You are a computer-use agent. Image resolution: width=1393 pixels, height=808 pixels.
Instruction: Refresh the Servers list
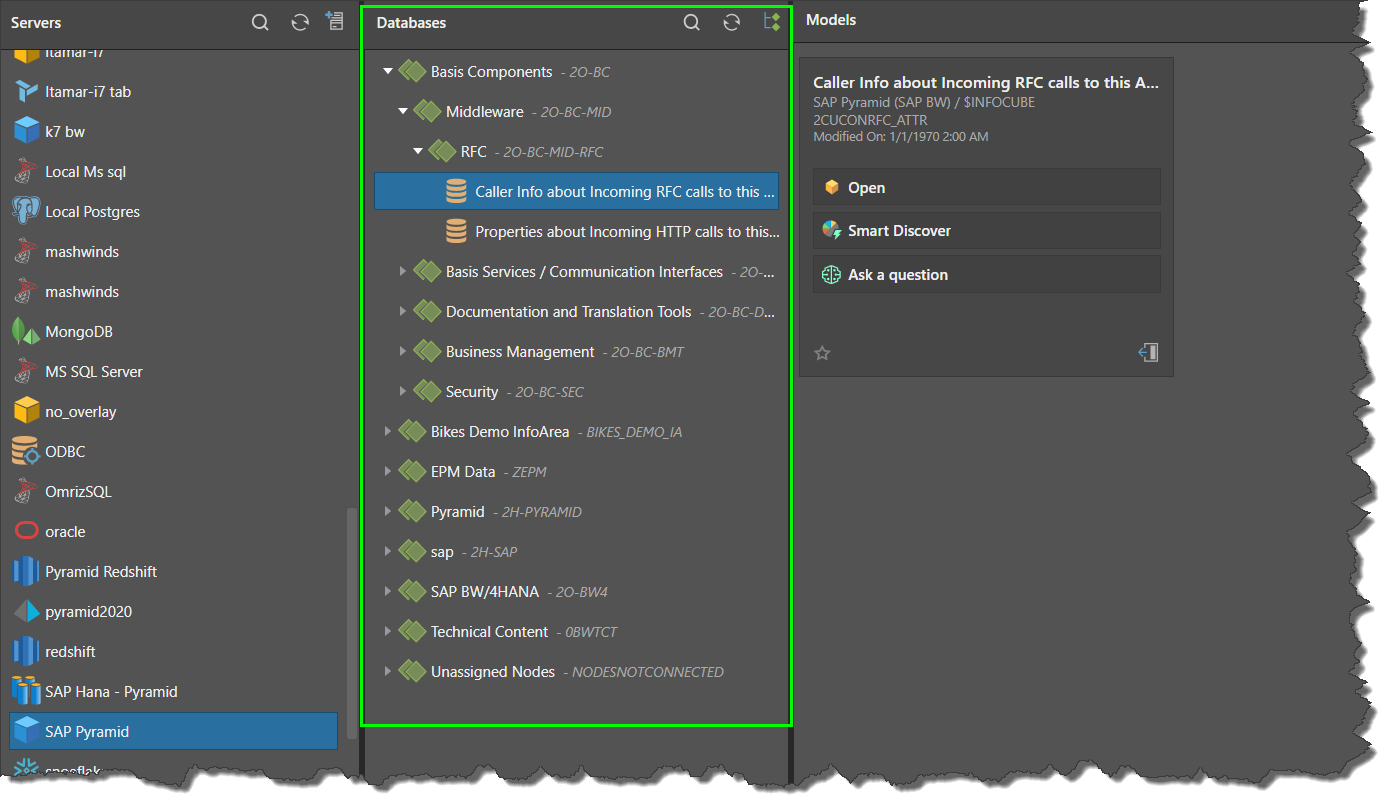tap(300, 23)
